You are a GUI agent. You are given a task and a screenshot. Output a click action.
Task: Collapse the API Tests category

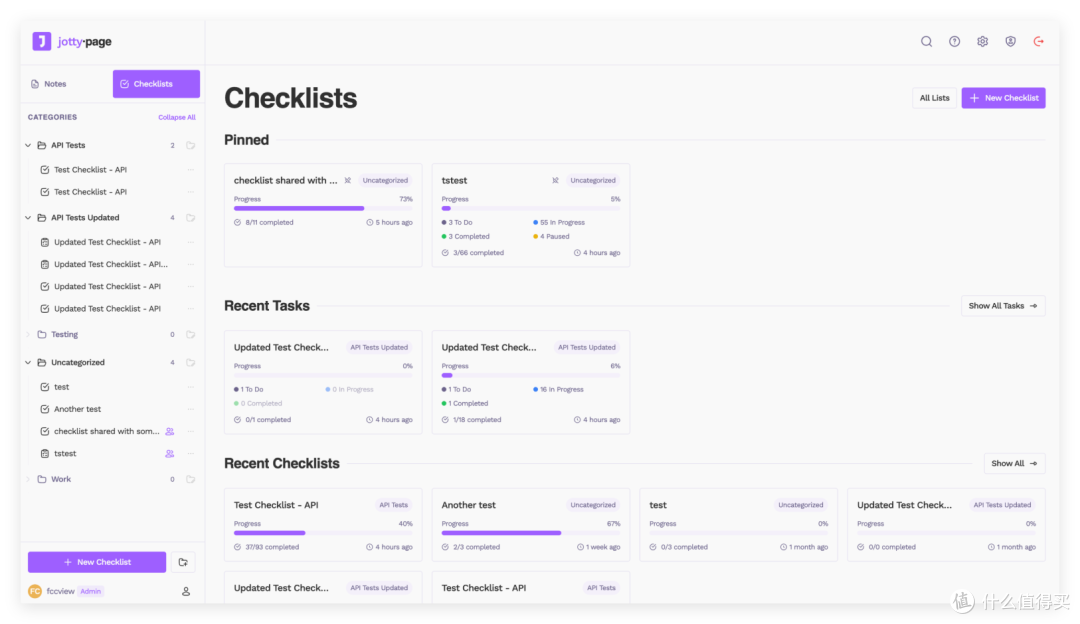(x=28, y=145)
